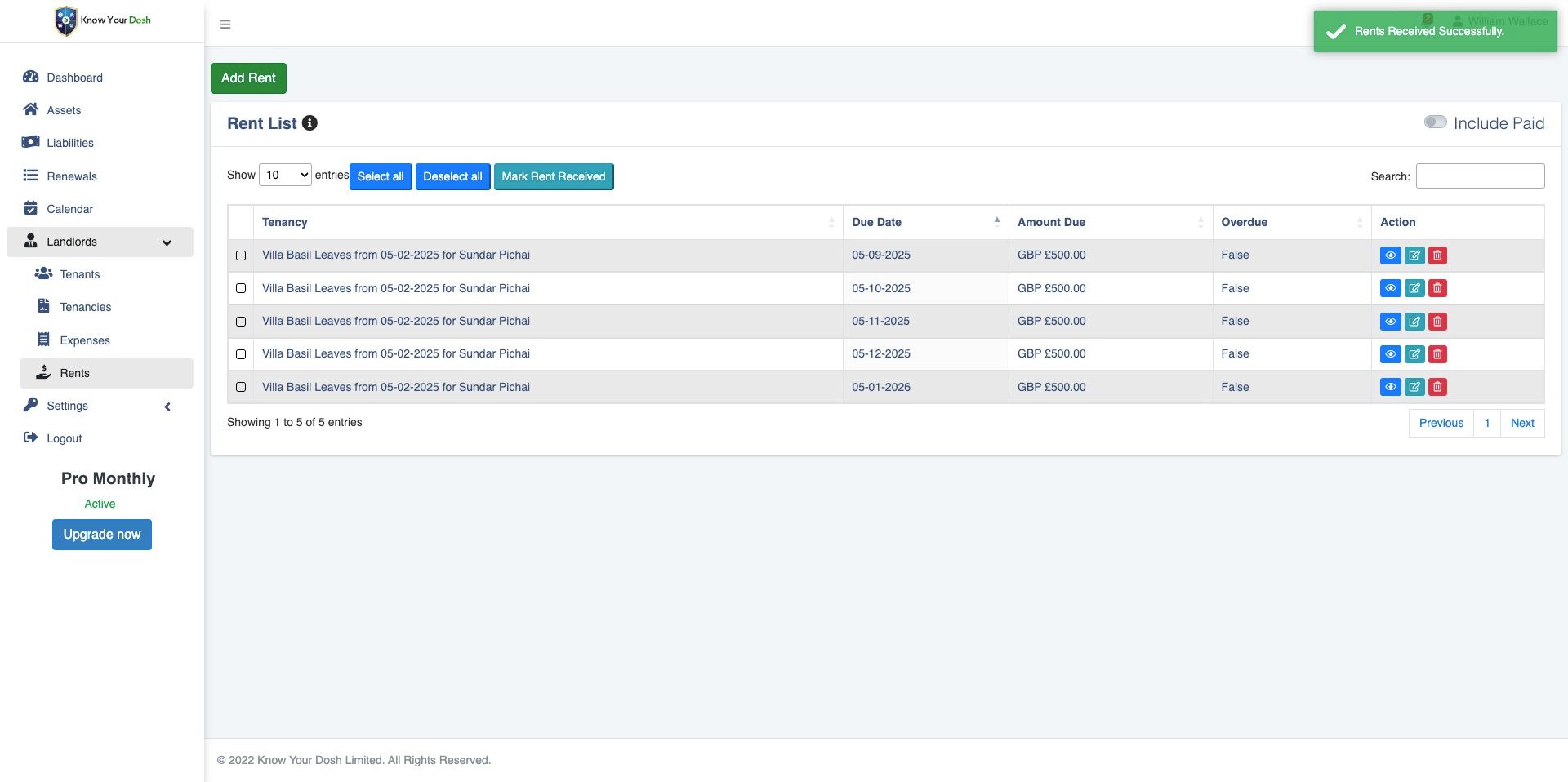1568x782 pixels.
Task: Click the Overdue value False for 05-12-2025
Action: pos(1235,353)
